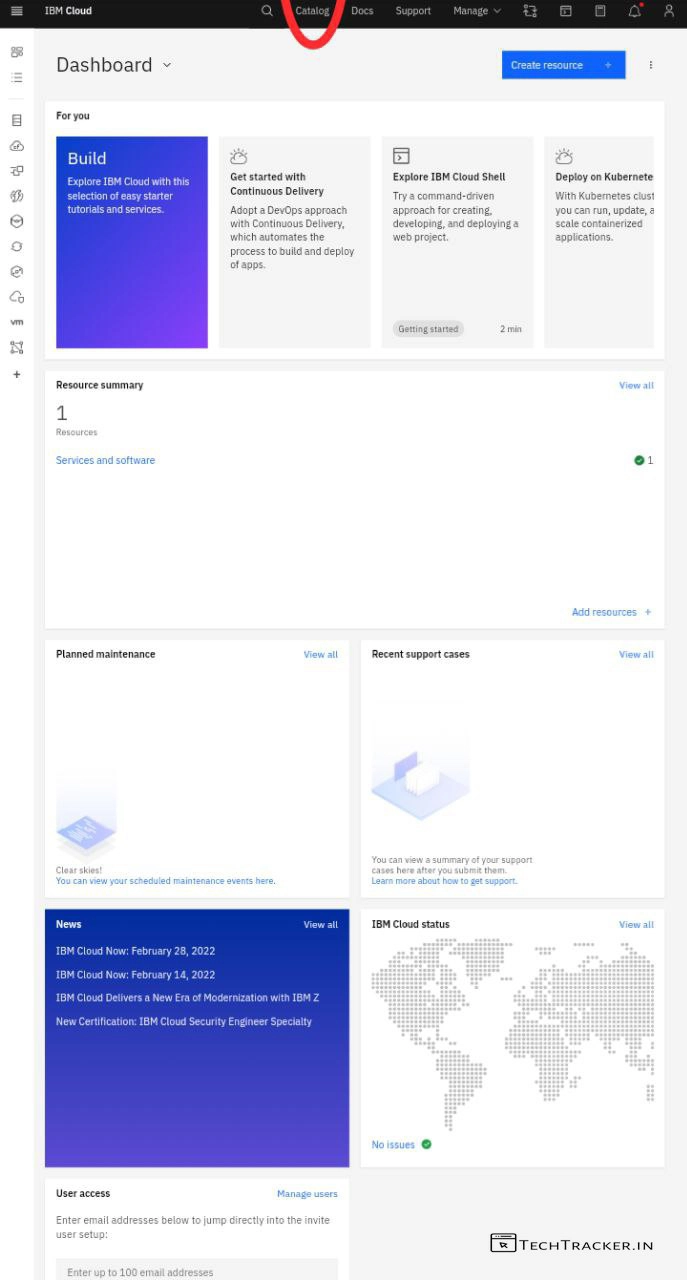Open the notifications bell
This screenshot has width=687, height=1280.
click(x=634, y=11)
